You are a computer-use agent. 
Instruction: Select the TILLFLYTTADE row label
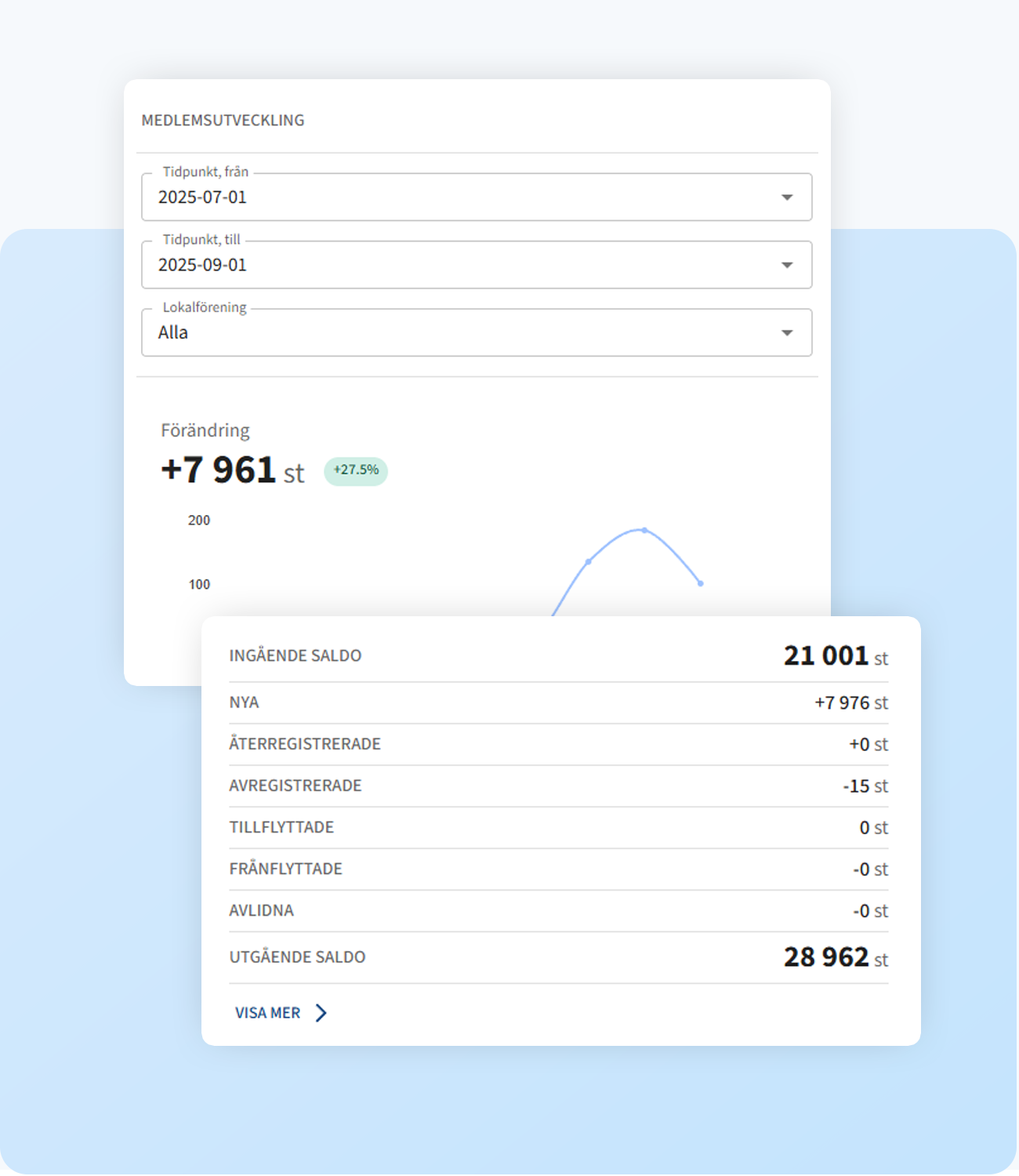point(281,827)
